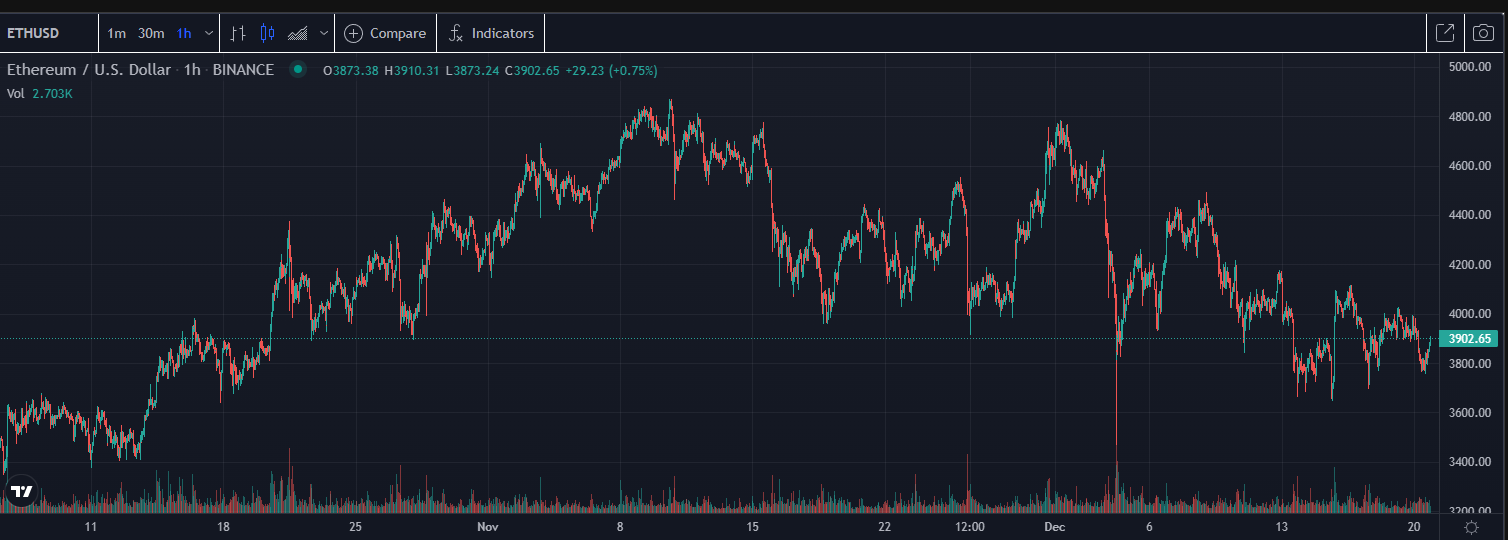Open chart settings gear in corner

(x=1471, y=526)
